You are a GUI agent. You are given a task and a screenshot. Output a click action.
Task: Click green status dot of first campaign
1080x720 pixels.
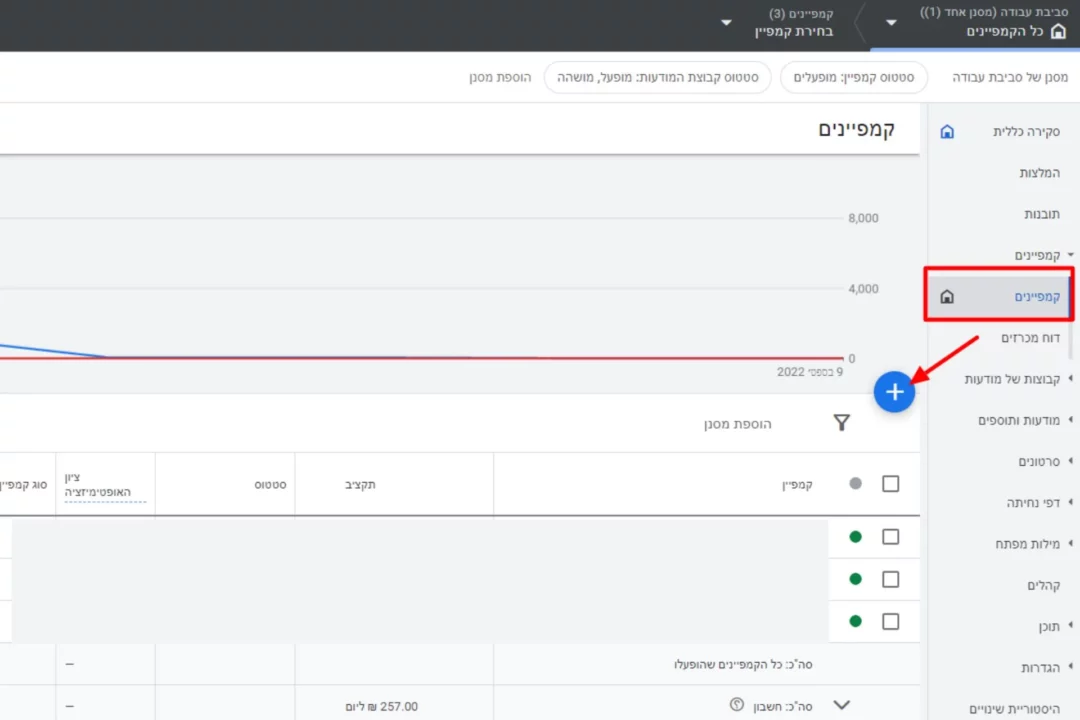coord(855,537)
